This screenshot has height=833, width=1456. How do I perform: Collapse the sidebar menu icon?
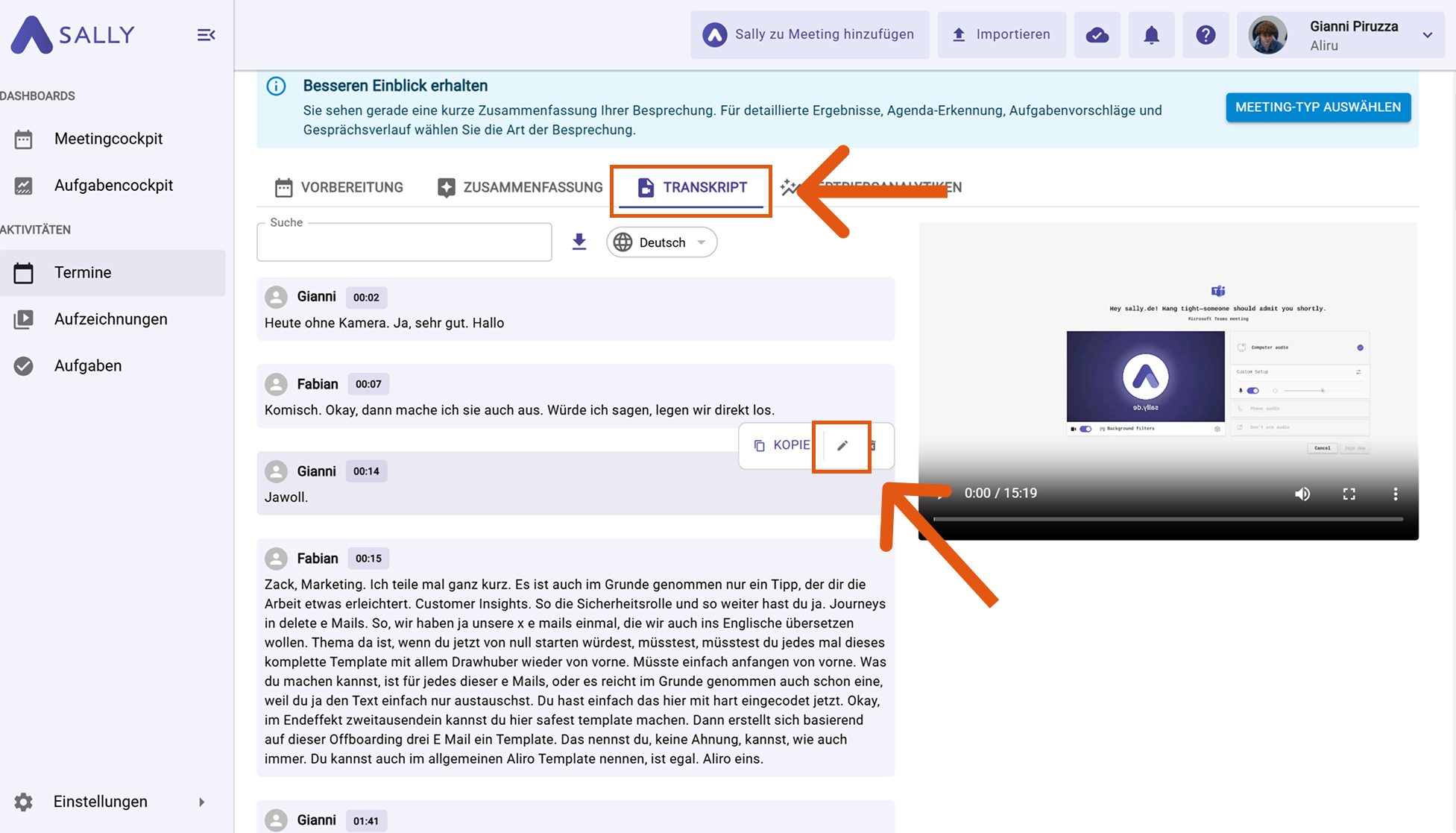pos(207,35)
